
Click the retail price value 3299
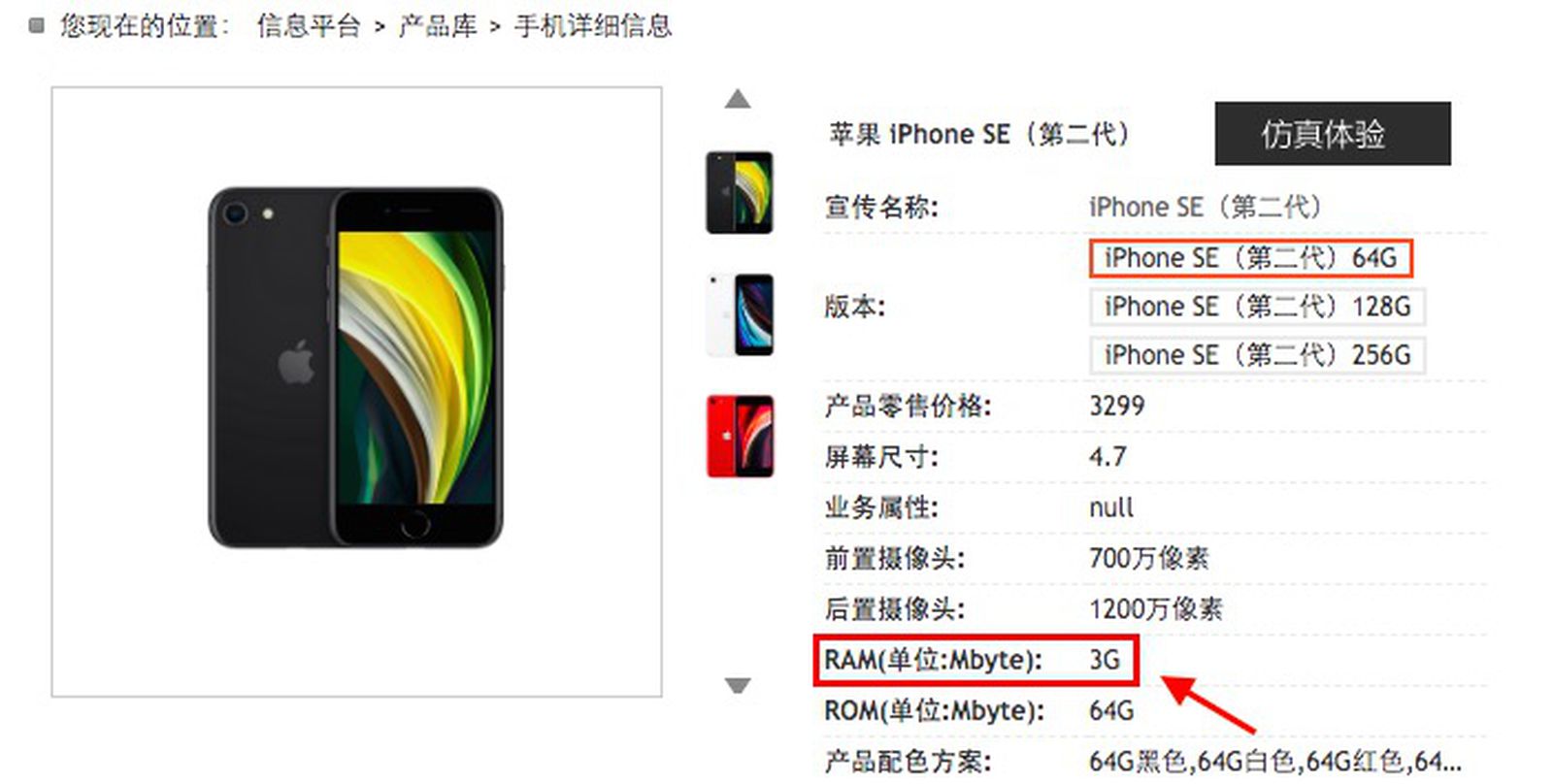(1116, 406)
